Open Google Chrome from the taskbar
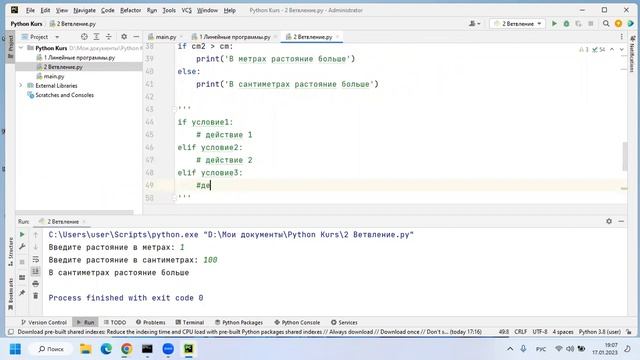640x360 pixels. click(x=127, y=349)
